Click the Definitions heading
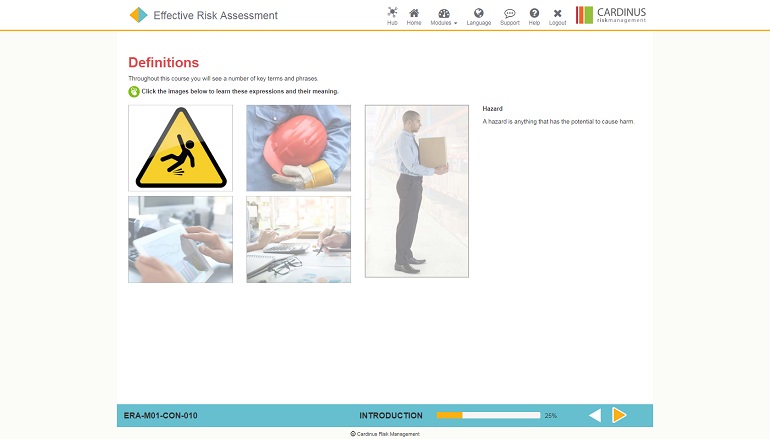This screenshot has height=439, width=770. click(x=164, y=62)
